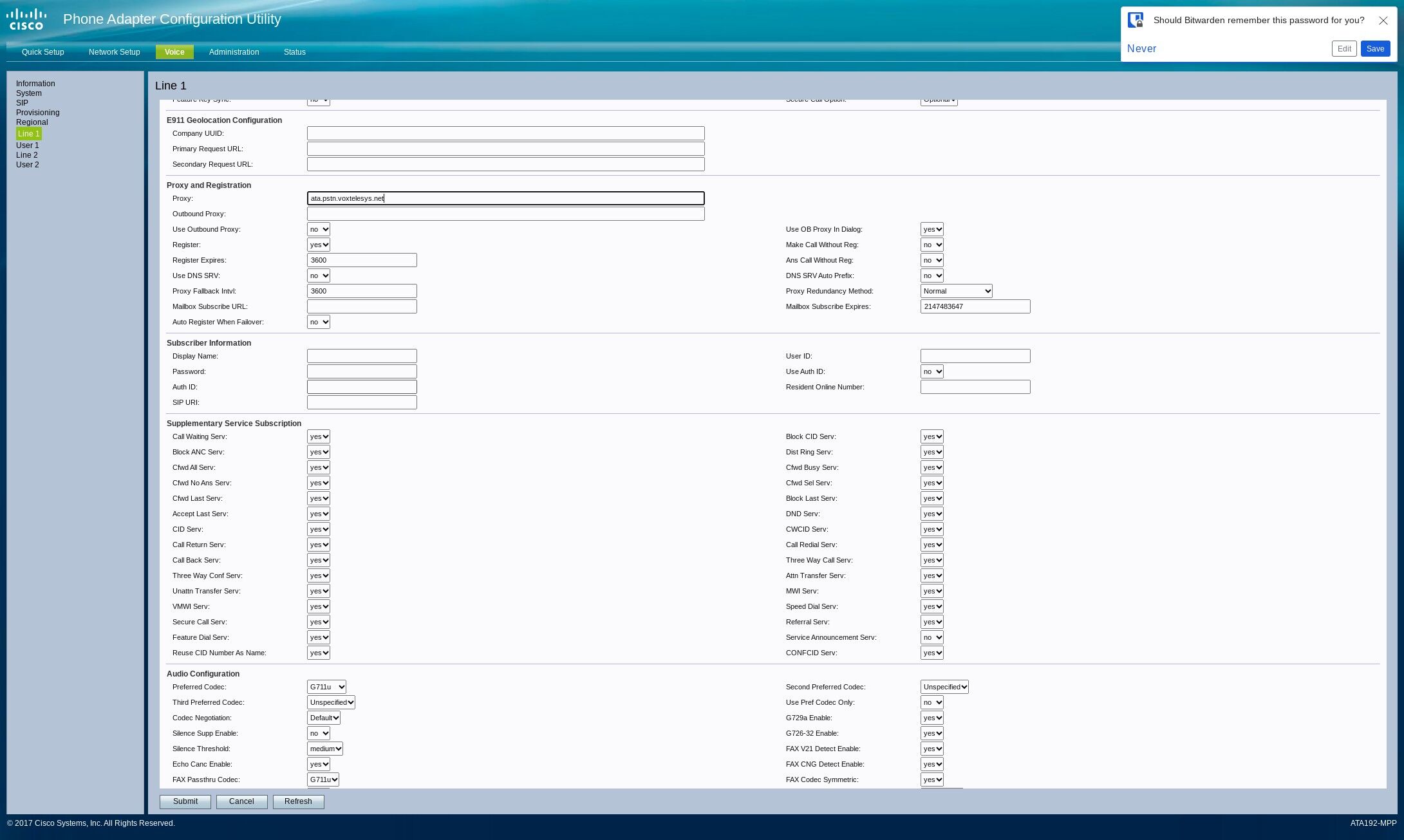Submit the Line 1 configuration
This screenshot has height=840, width=1404.
pyautogui.click(x=185, y=801)
